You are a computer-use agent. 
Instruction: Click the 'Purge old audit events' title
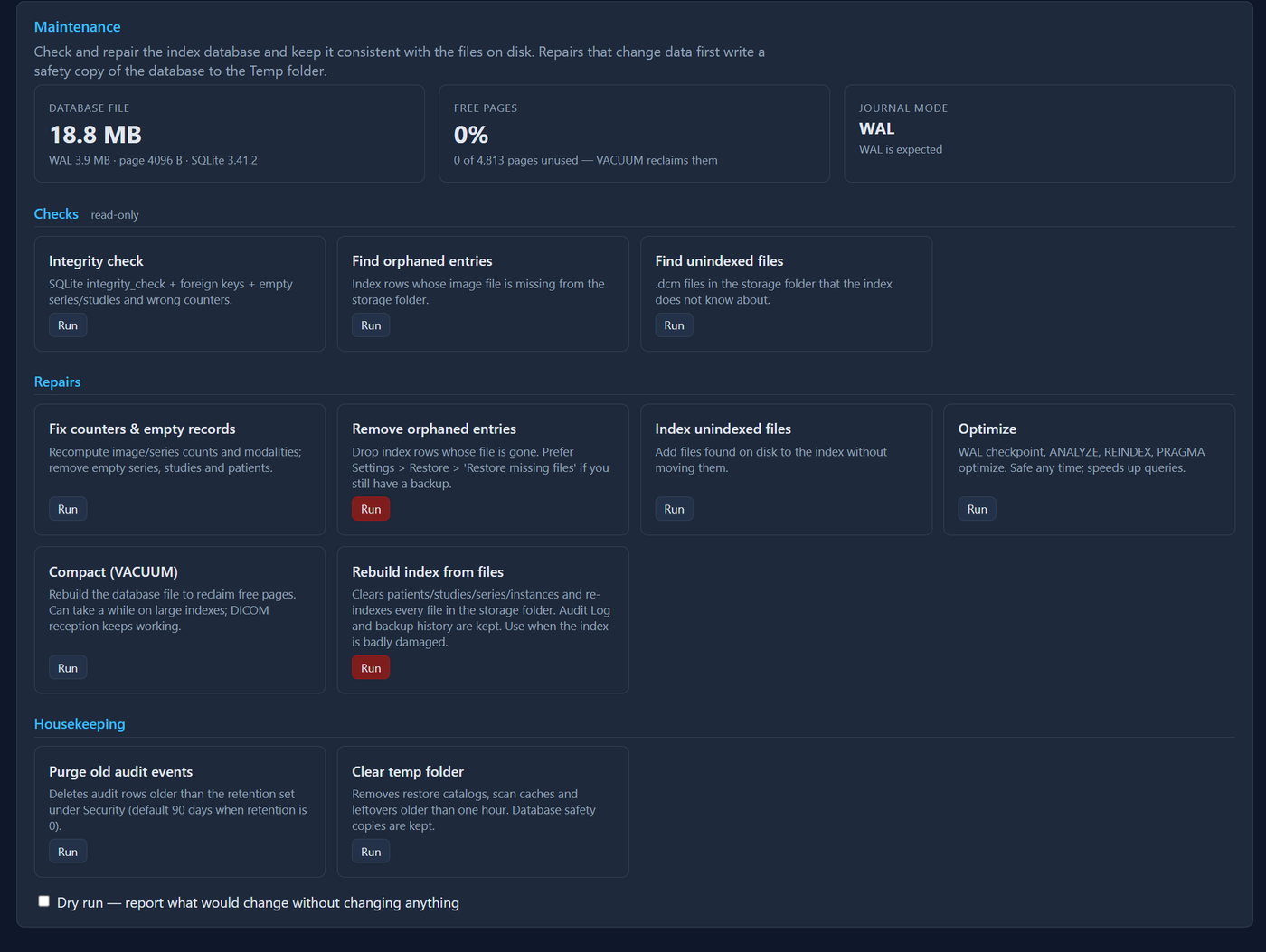coord(120,772)
